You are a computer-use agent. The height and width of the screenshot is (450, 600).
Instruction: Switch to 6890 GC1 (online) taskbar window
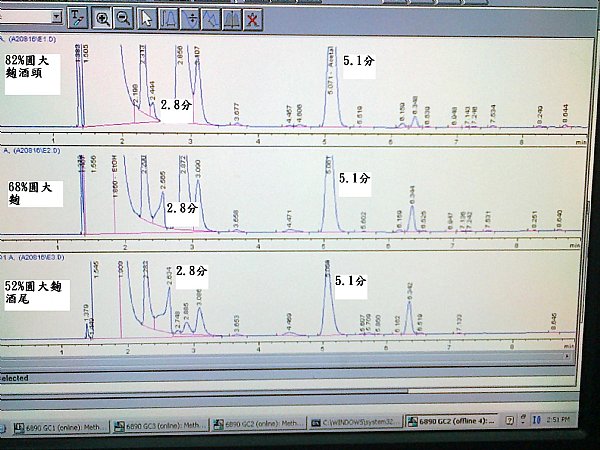point(61,427)
